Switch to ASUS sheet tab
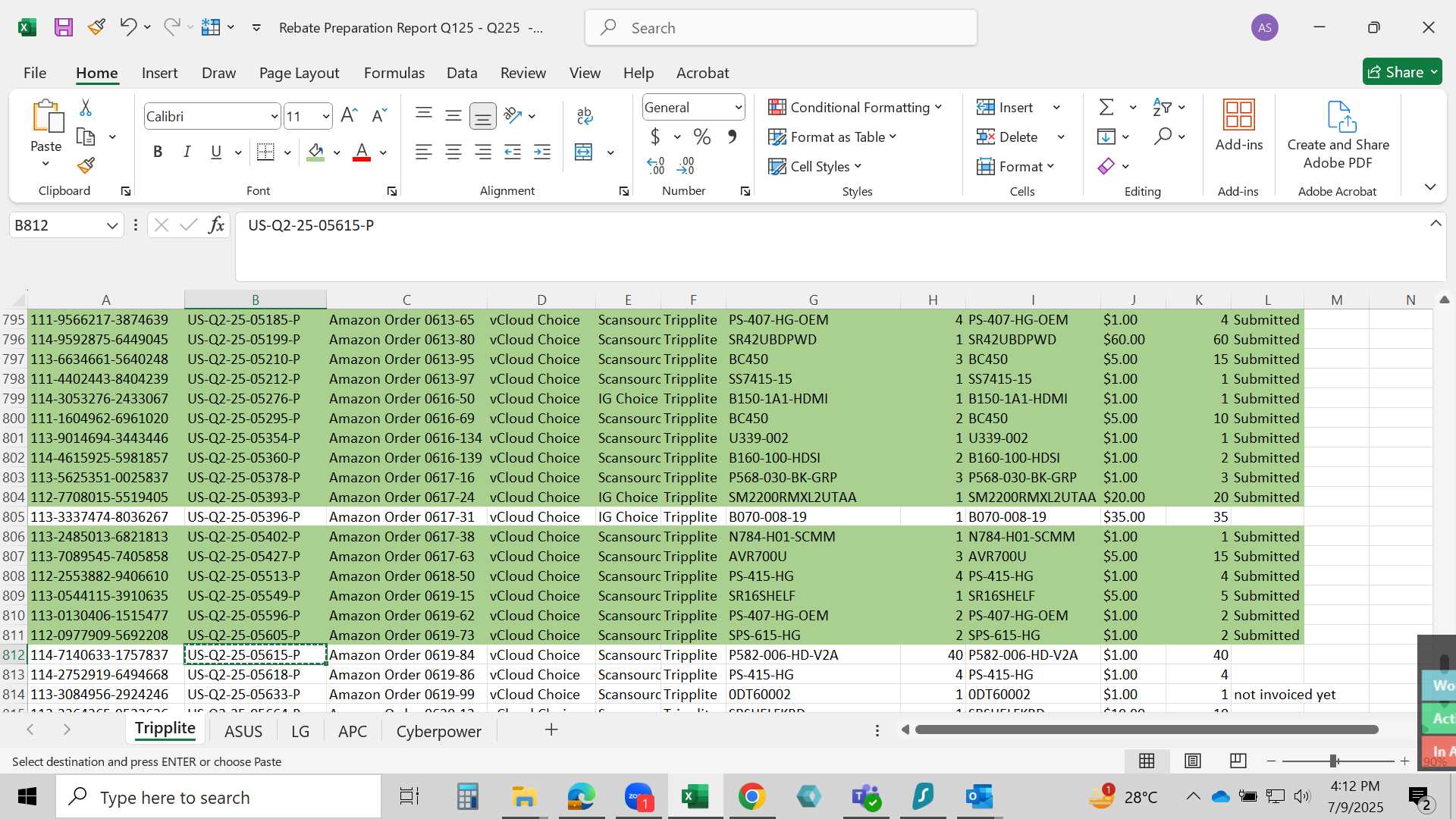Screen dimensions: 1456x819 (243, 731)
